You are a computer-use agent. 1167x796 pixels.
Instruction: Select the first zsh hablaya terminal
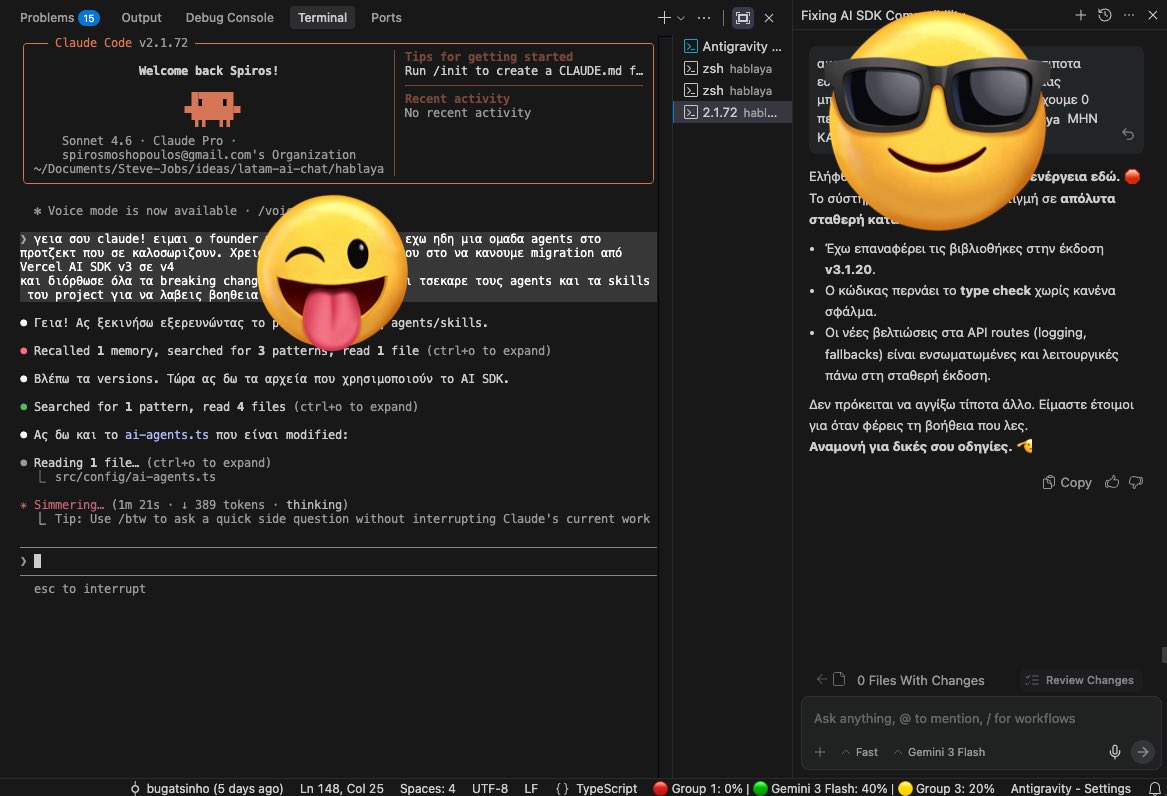(733, 68)
